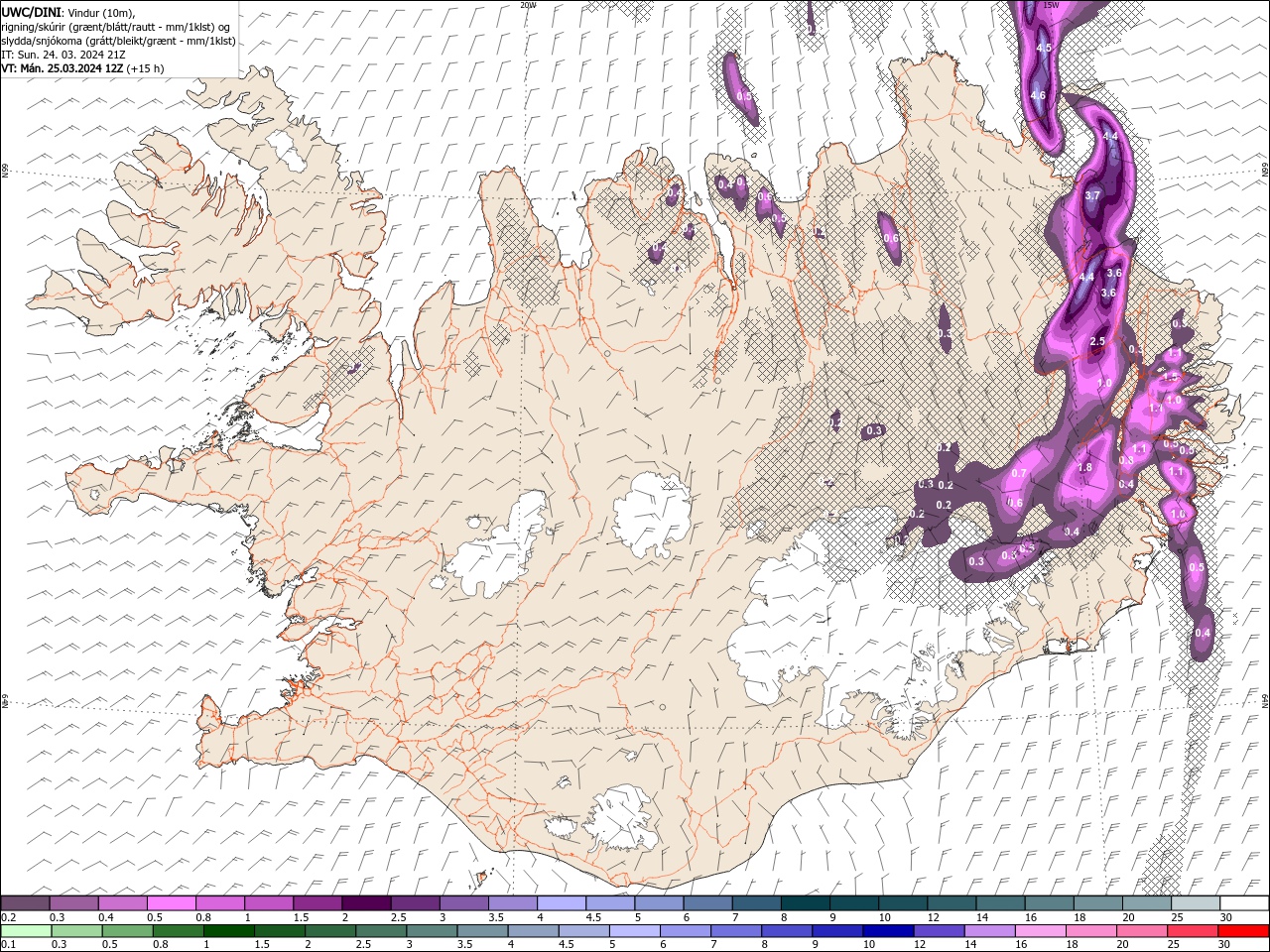Pick the pale green lower swatch at 0.1
This screenshot has width=1270, height=952.
pyautogui.click(x=27, y=931)
